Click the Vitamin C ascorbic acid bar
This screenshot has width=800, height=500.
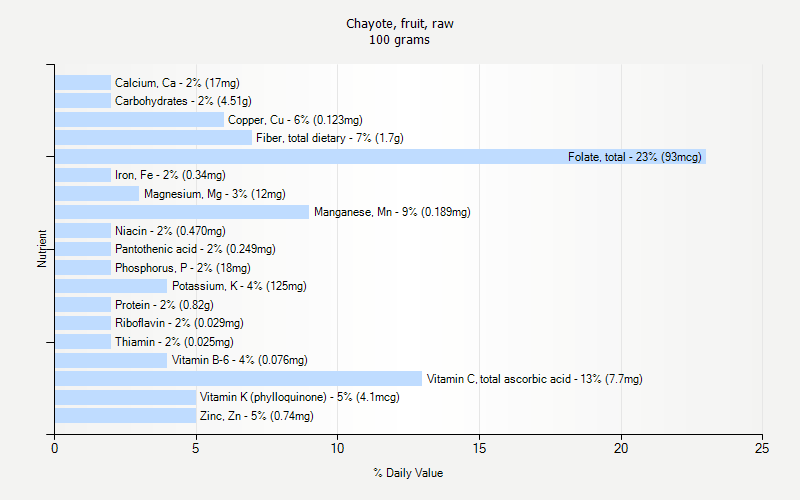[238, 379]
